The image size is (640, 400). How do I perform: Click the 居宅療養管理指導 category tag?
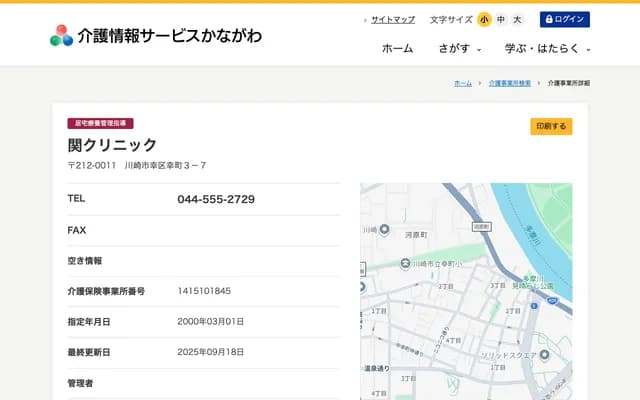click(100, 123)
